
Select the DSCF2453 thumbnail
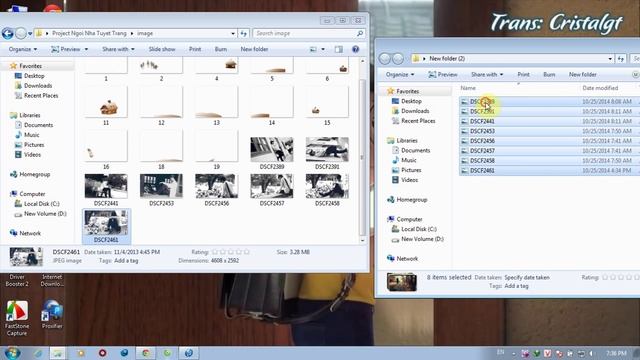[161, 186]
